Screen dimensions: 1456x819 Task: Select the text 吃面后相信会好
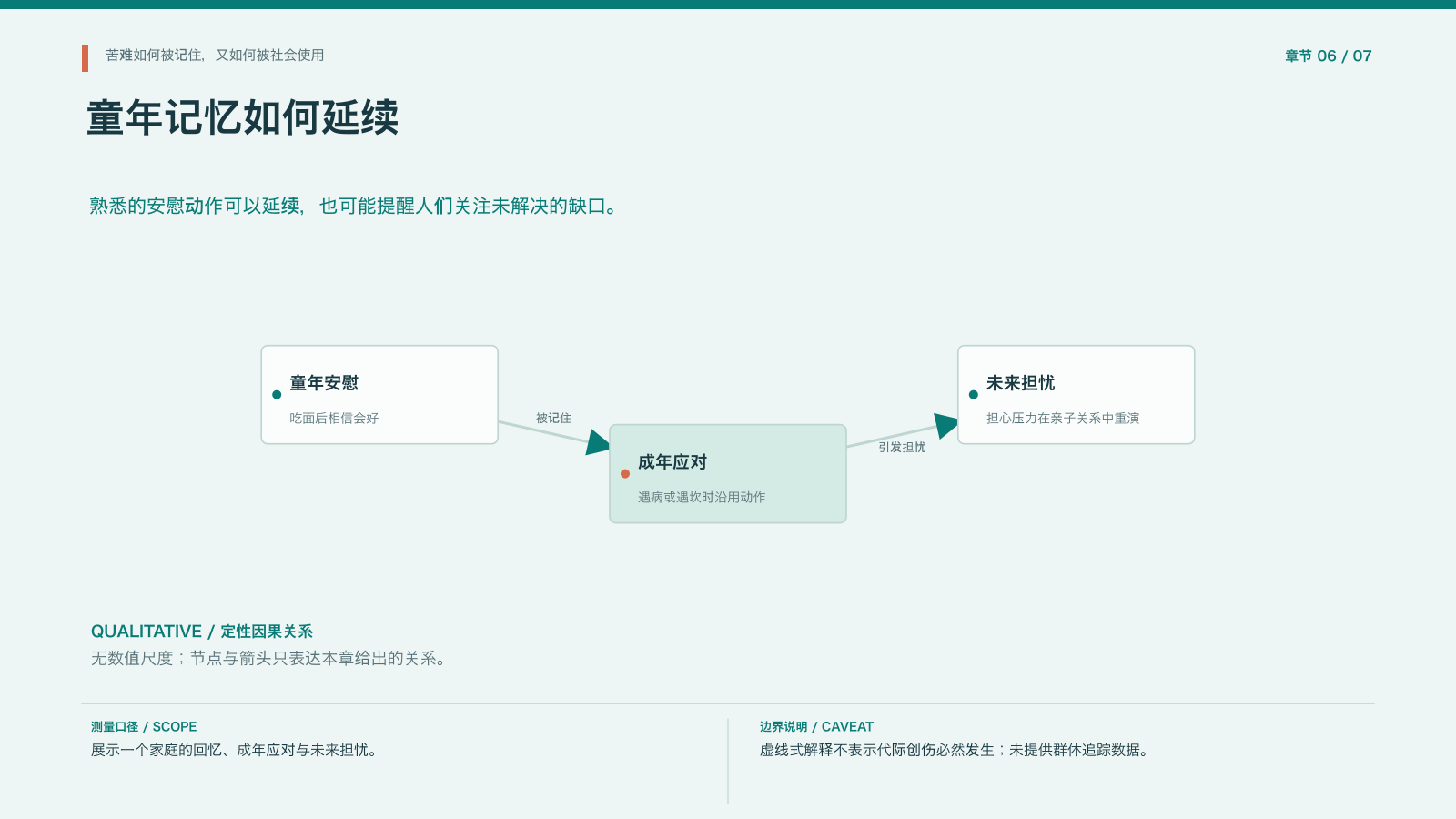(x=334, y=419)
